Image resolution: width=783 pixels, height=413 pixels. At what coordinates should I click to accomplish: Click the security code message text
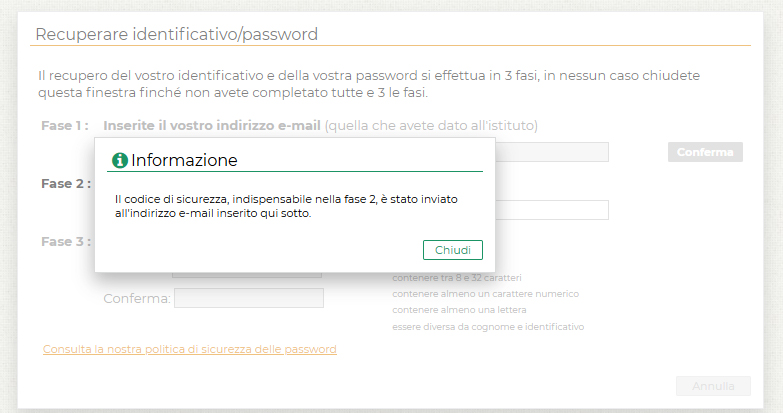pos(286,206)
